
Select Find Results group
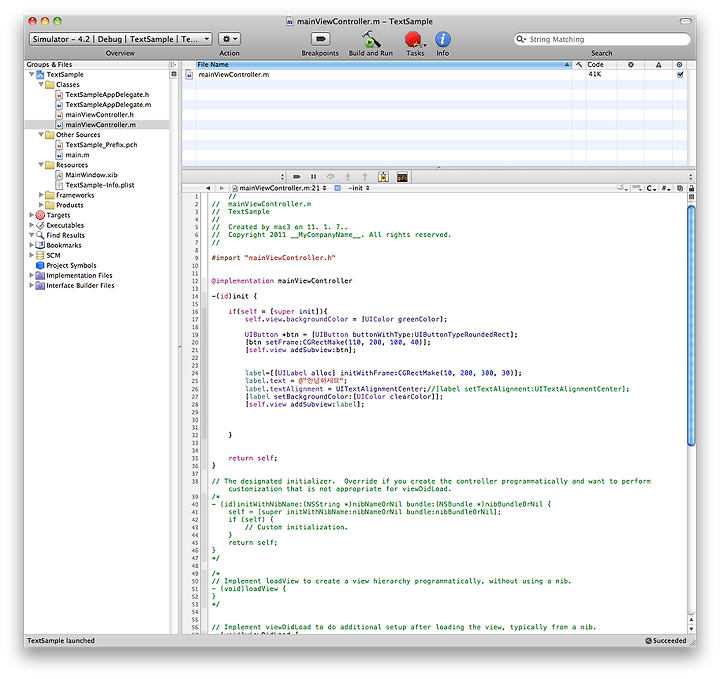pyautogui.click(x=65, y=235)
